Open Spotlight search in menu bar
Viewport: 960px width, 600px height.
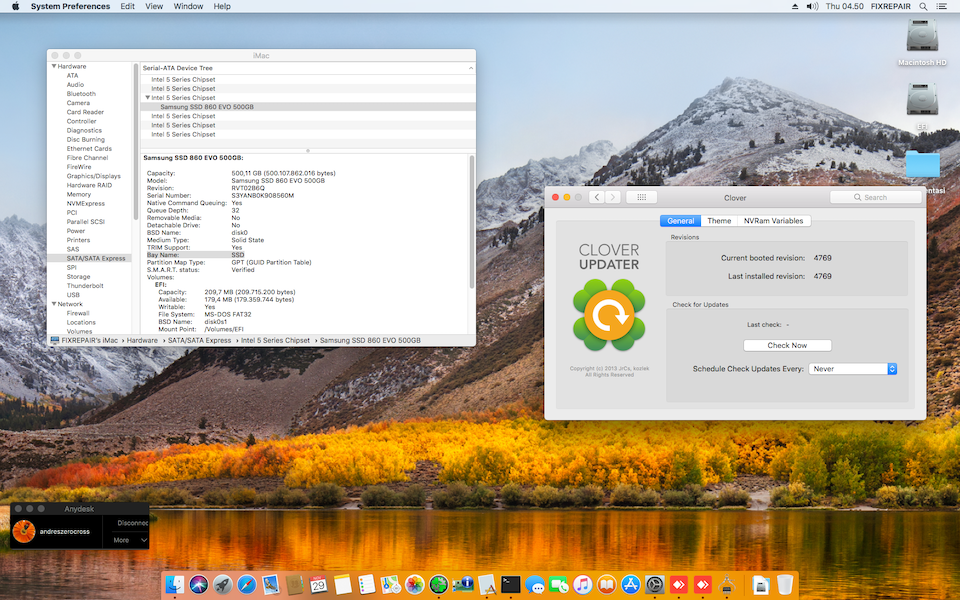[923, 6]
